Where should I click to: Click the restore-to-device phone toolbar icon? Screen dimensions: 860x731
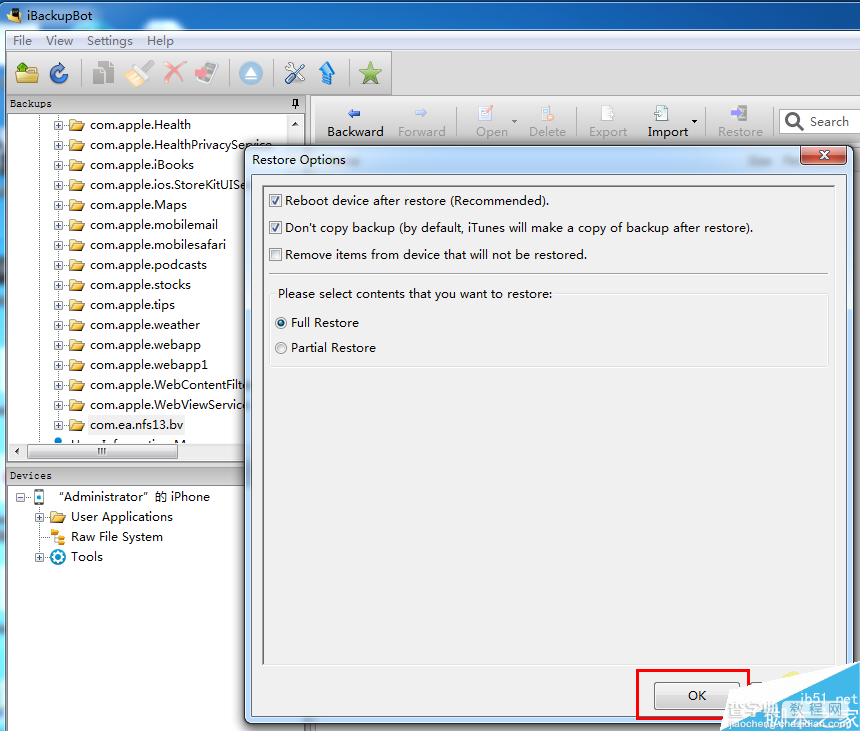207,73
